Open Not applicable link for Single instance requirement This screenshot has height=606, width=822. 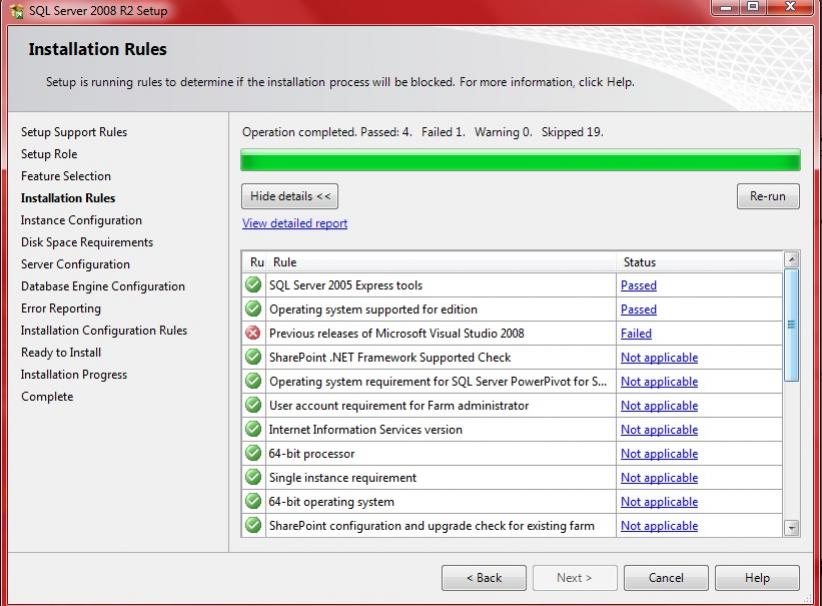coord(659,478)
